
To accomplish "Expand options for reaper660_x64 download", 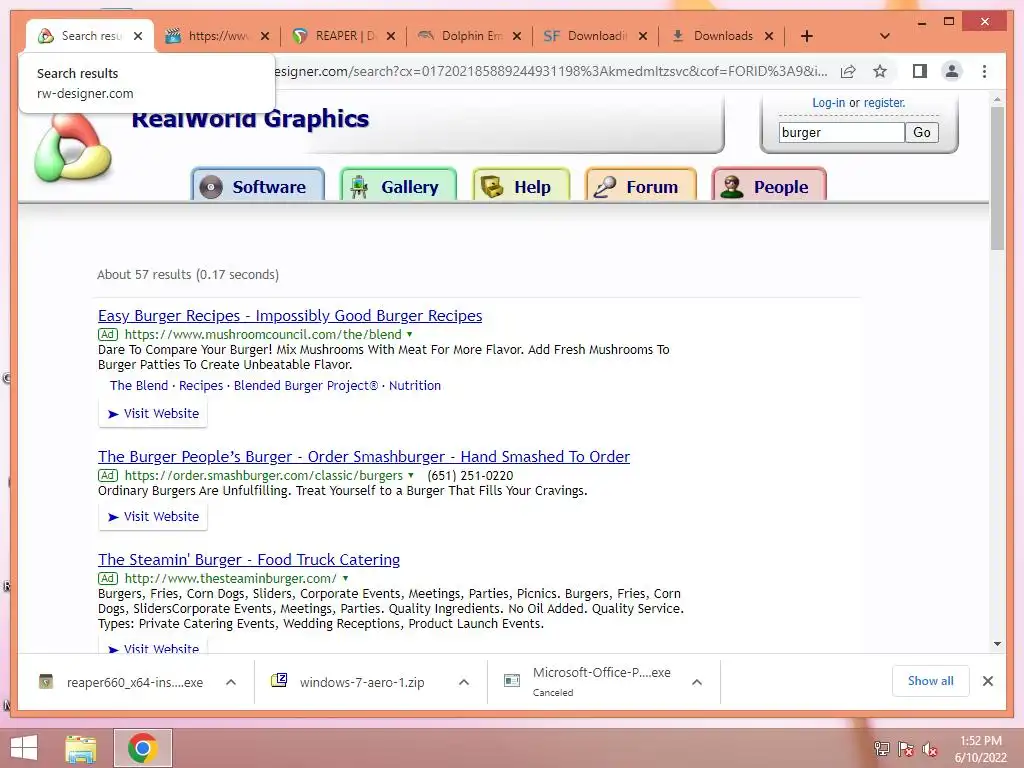I will tap(231, 682).
